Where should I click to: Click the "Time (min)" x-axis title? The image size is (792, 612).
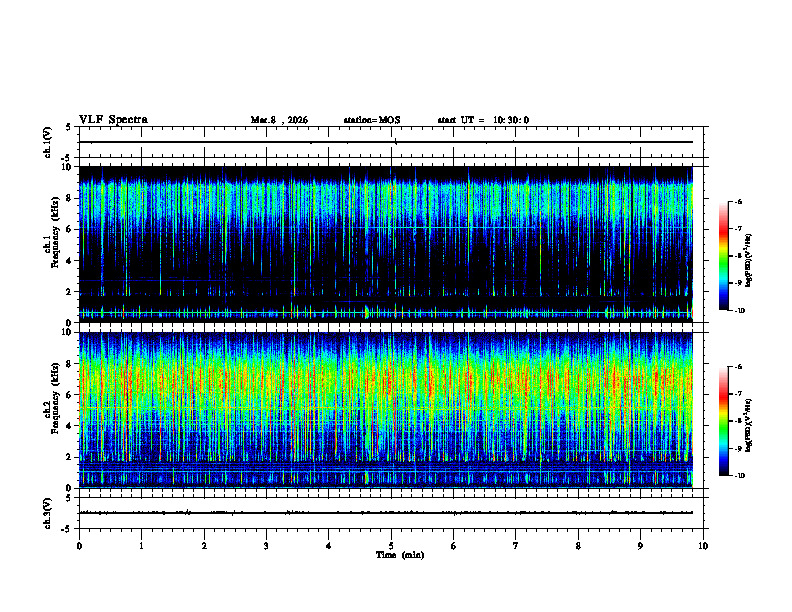tap(400, 555)
